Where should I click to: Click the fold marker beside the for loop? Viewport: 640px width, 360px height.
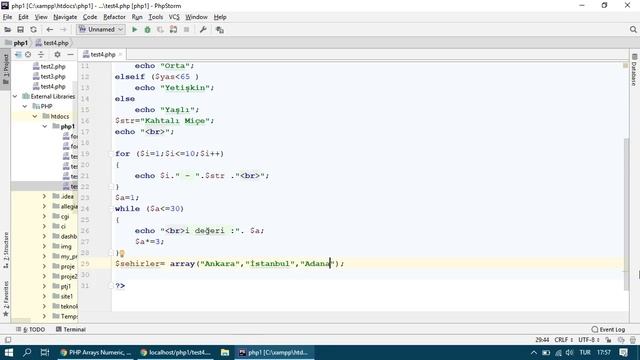(111, 154)
